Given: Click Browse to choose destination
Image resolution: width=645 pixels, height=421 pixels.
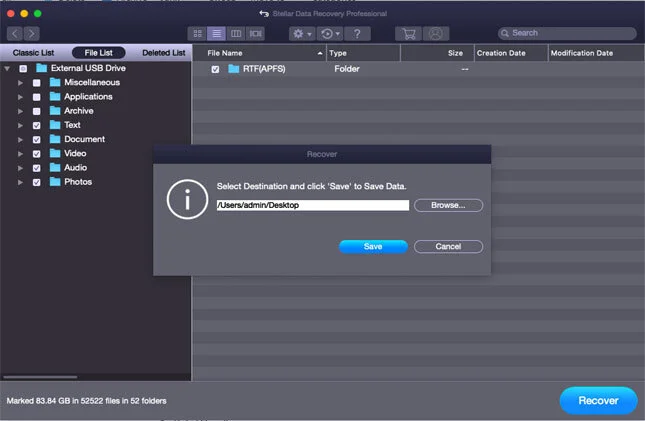Looking at the screenshot, I should 448,205.
